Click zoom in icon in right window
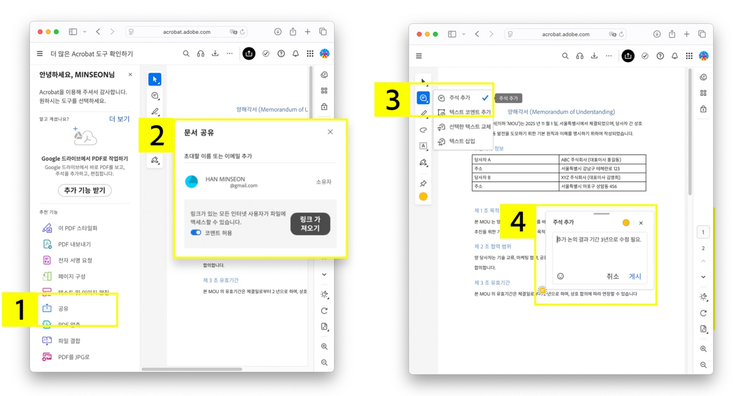Image resolution: width=750 pixels, height=396 pixels. [x=703, y=349]
